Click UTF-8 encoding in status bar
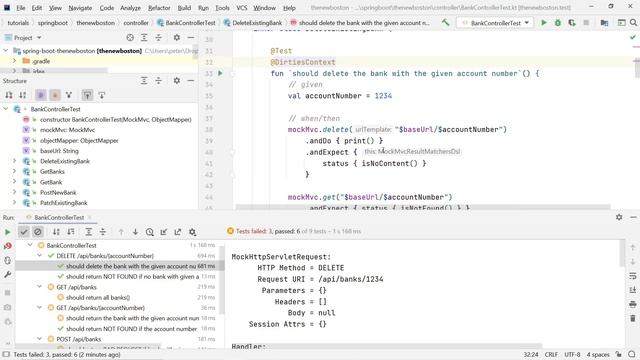This screenshot has width=640, height=360. pos(572,355)
